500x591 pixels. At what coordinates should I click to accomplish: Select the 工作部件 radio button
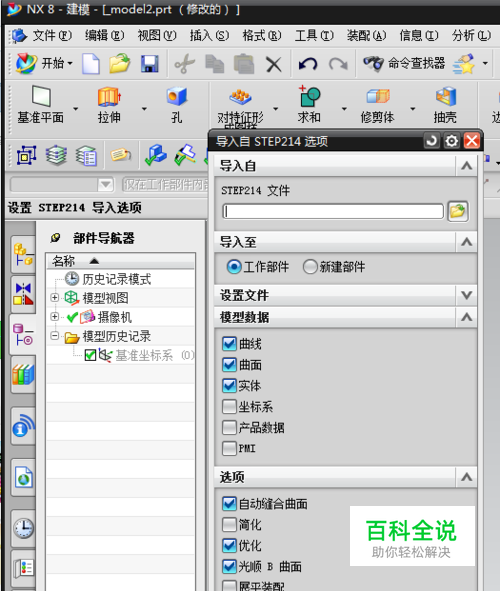[234, 267]
